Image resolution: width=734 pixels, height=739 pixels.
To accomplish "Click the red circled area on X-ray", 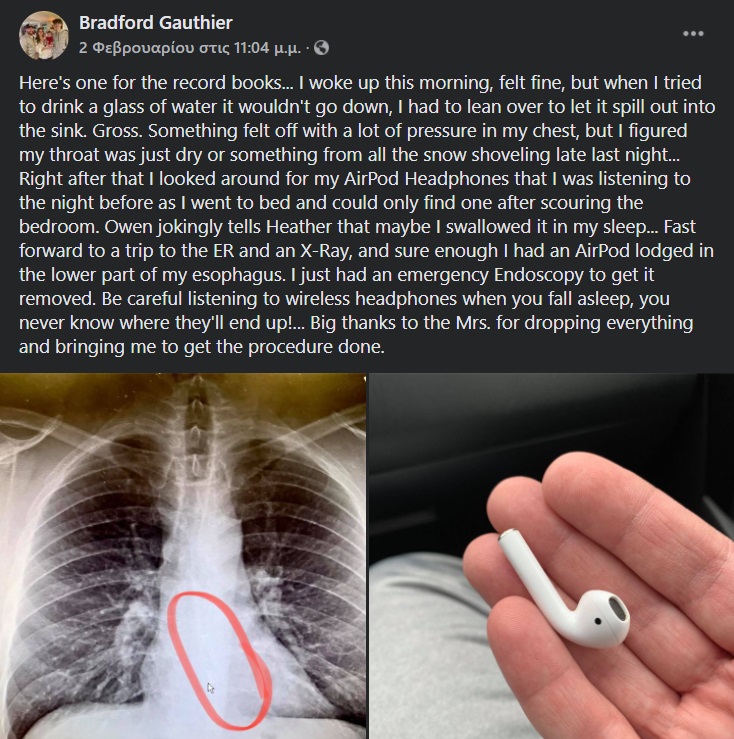I will click(x=220, y=660).
